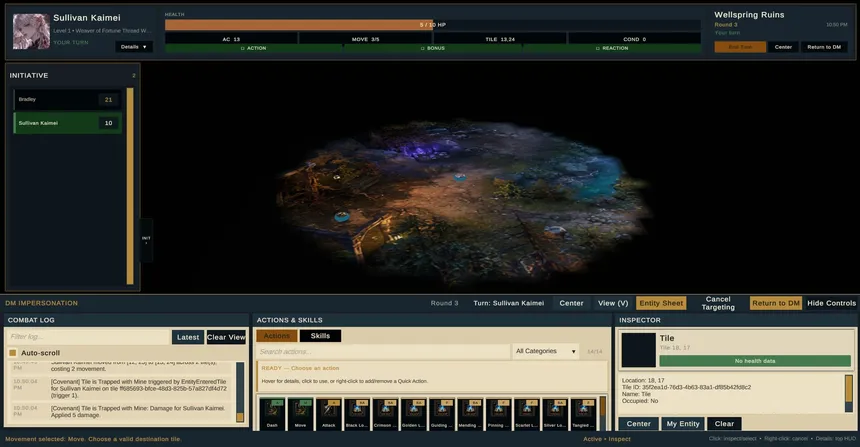Center view from the DM Impersonation bar
Screen dimensions: 860x447
(x=571, y=303)
